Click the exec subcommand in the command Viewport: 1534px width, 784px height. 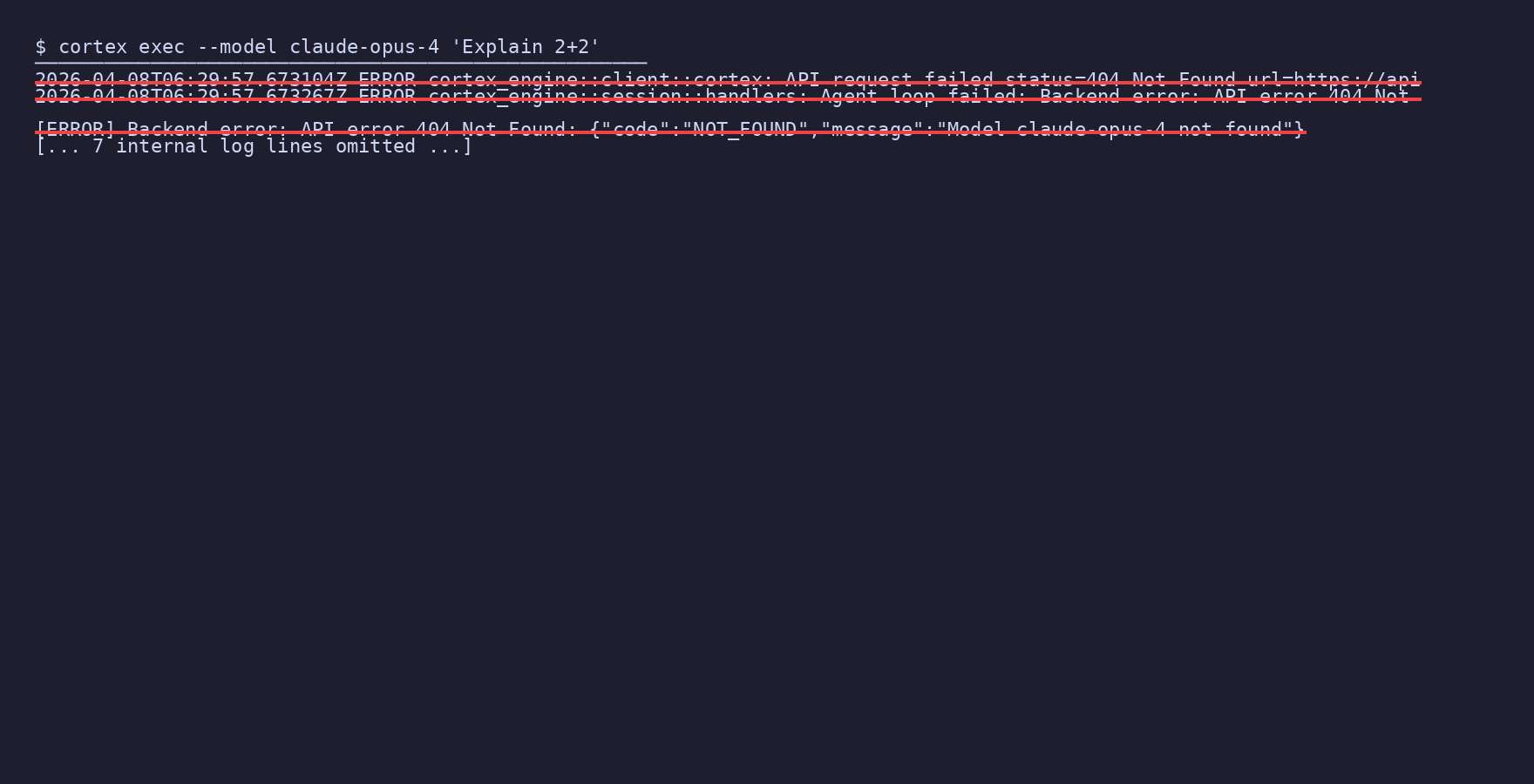[x=162, y=47]
